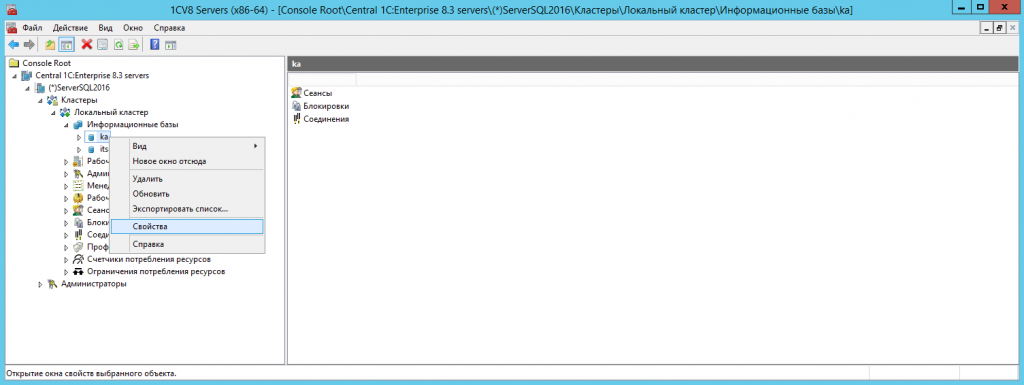
Task: Open the Окно menu
Action: [x=133, y=28]
